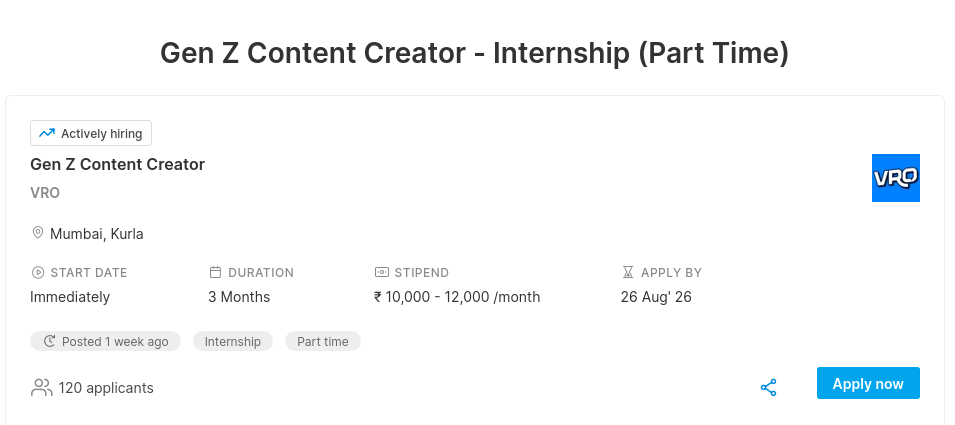Select the Posted 1 week ago chip
This screenshot has width=955, height=425.
click(x=105, y=342)
